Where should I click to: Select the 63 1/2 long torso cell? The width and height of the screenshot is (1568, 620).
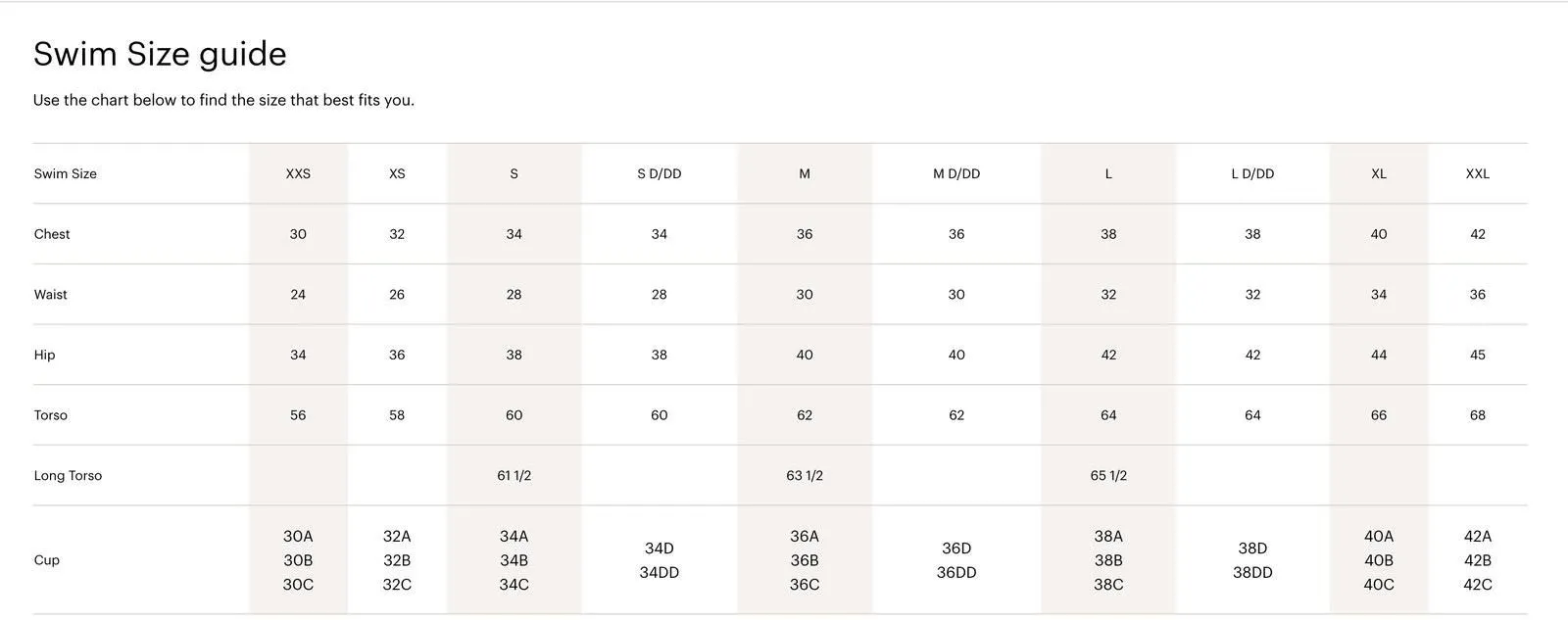[805, 476]
